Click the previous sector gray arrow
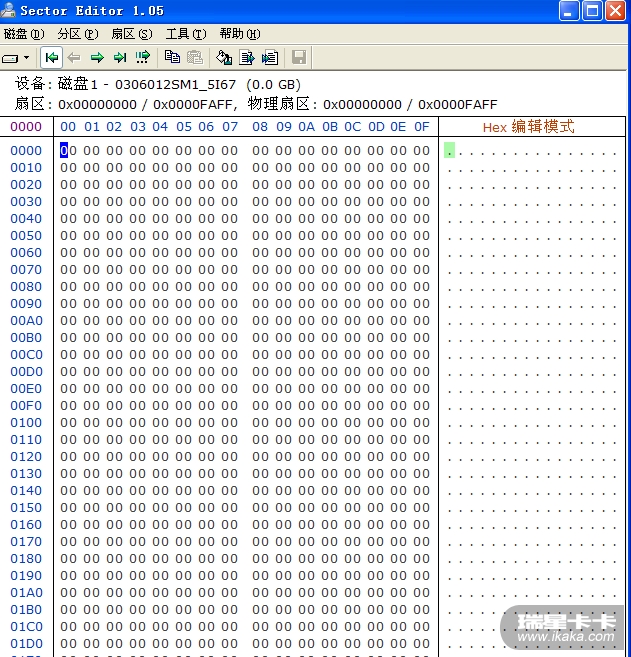 tap(74, 57)
